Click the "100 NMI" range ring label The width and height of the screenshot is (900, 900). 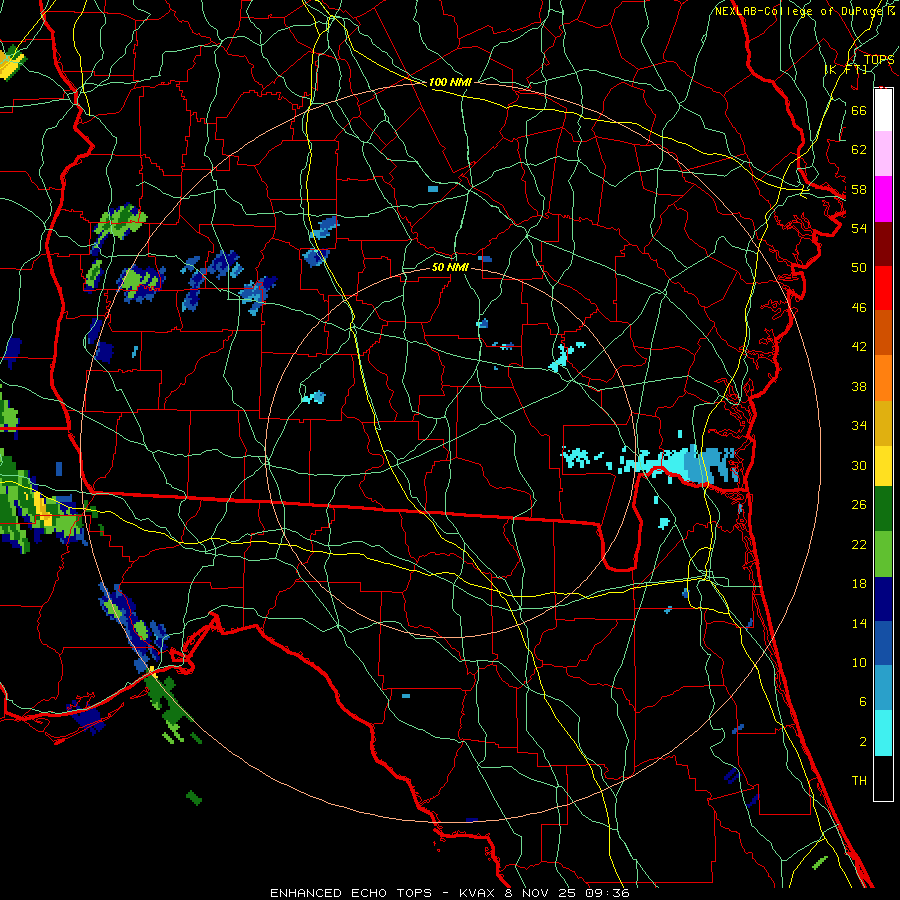[450, 83]
